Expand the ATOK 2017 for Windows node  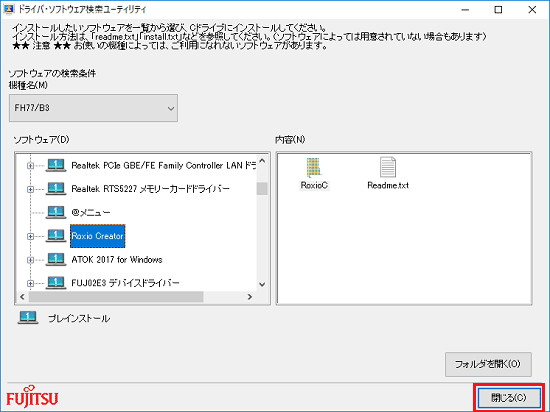[31, 260]
